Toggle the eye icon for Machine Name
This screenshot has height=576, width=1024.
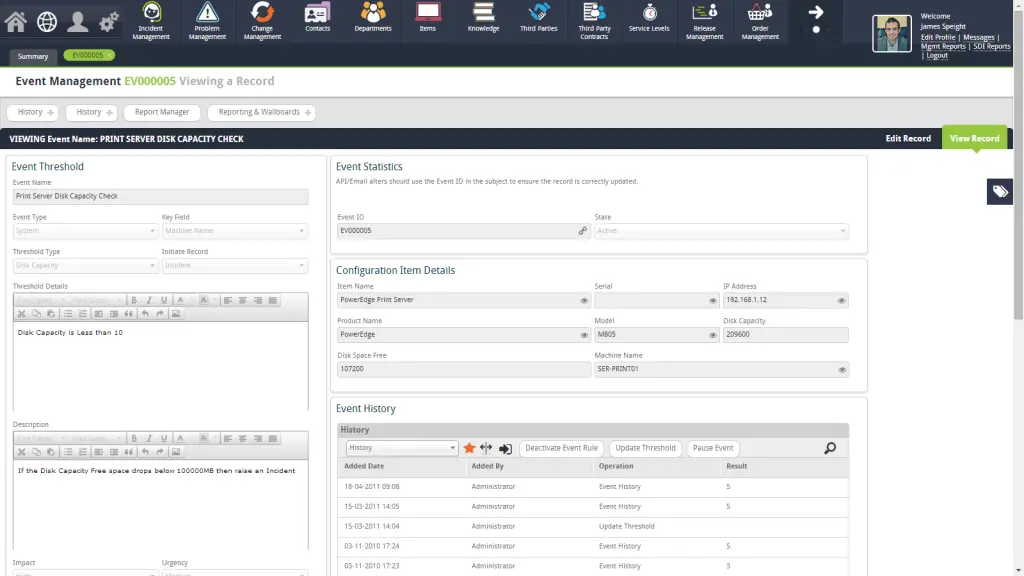pyautogui.click(x=842, y=370)
